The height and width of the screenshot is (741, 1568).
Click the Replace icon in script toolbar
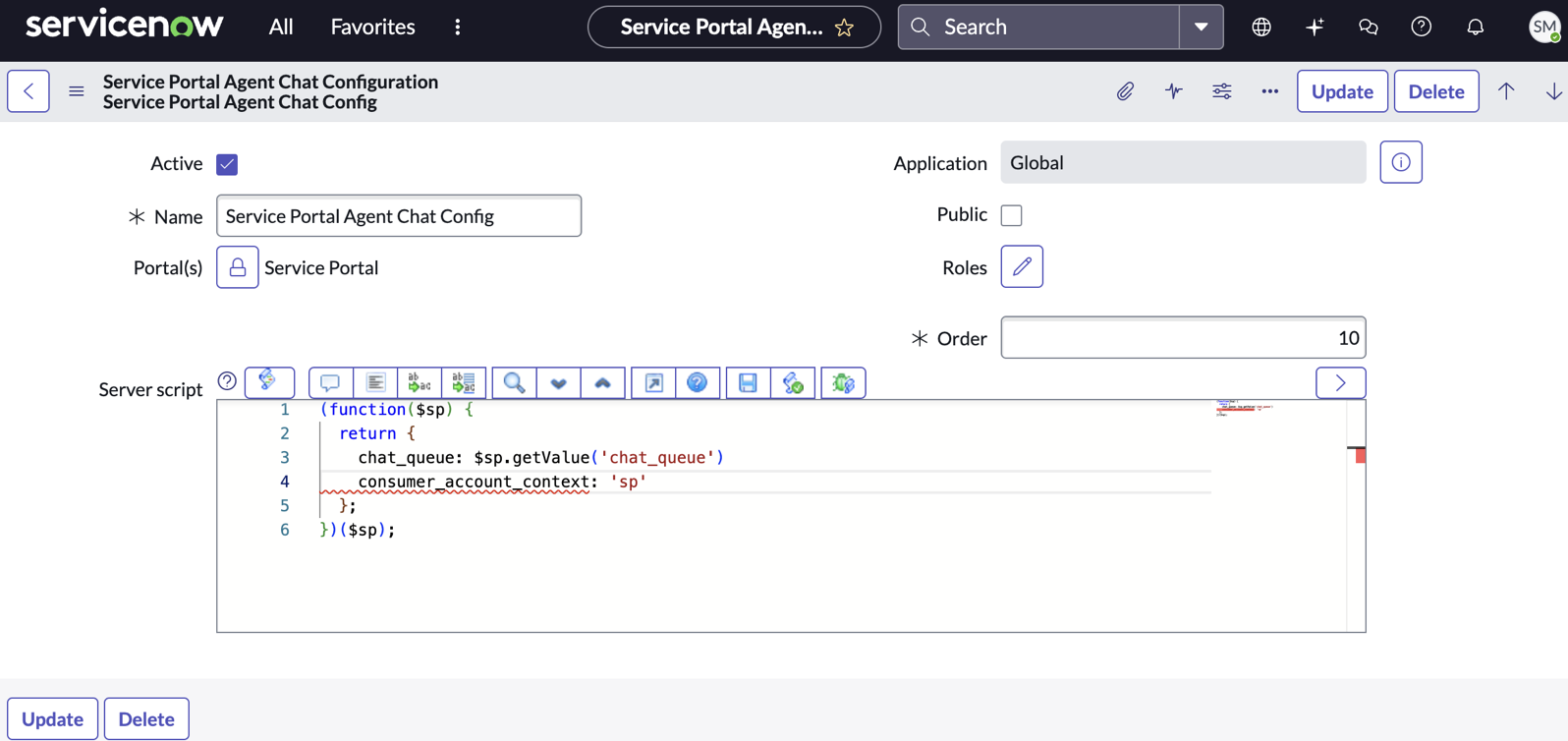tap(420, 382)
